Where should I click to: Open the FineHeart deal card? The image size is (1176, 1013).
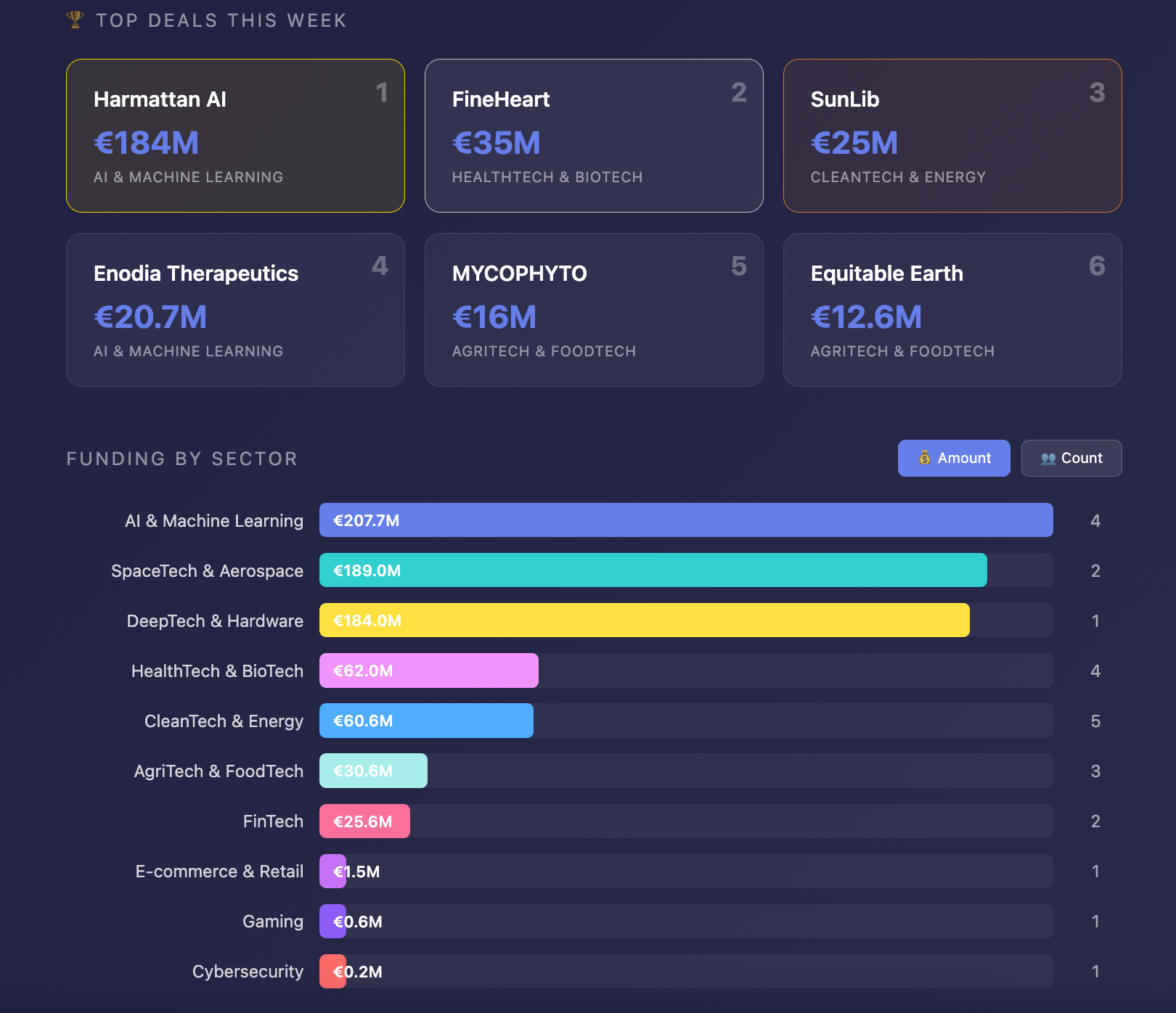(593, 136)
